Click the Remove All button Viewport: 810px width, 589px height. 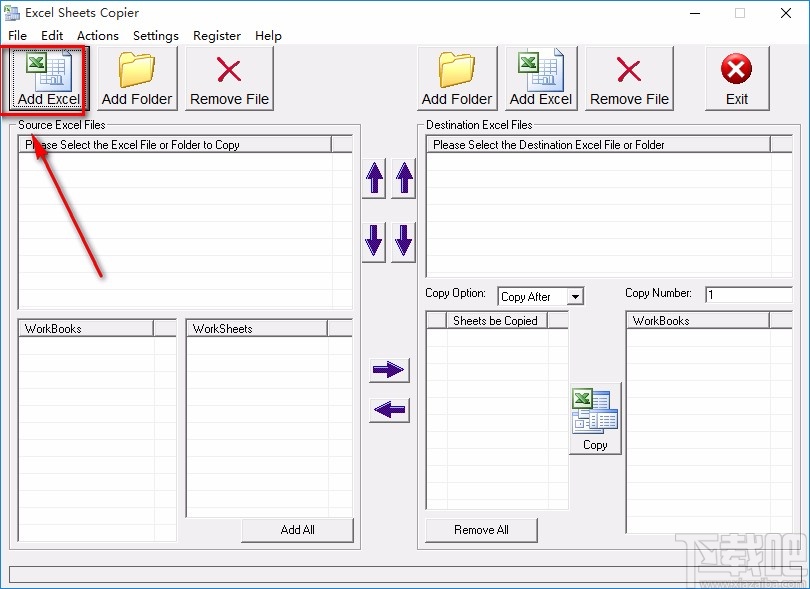point(480,530)
